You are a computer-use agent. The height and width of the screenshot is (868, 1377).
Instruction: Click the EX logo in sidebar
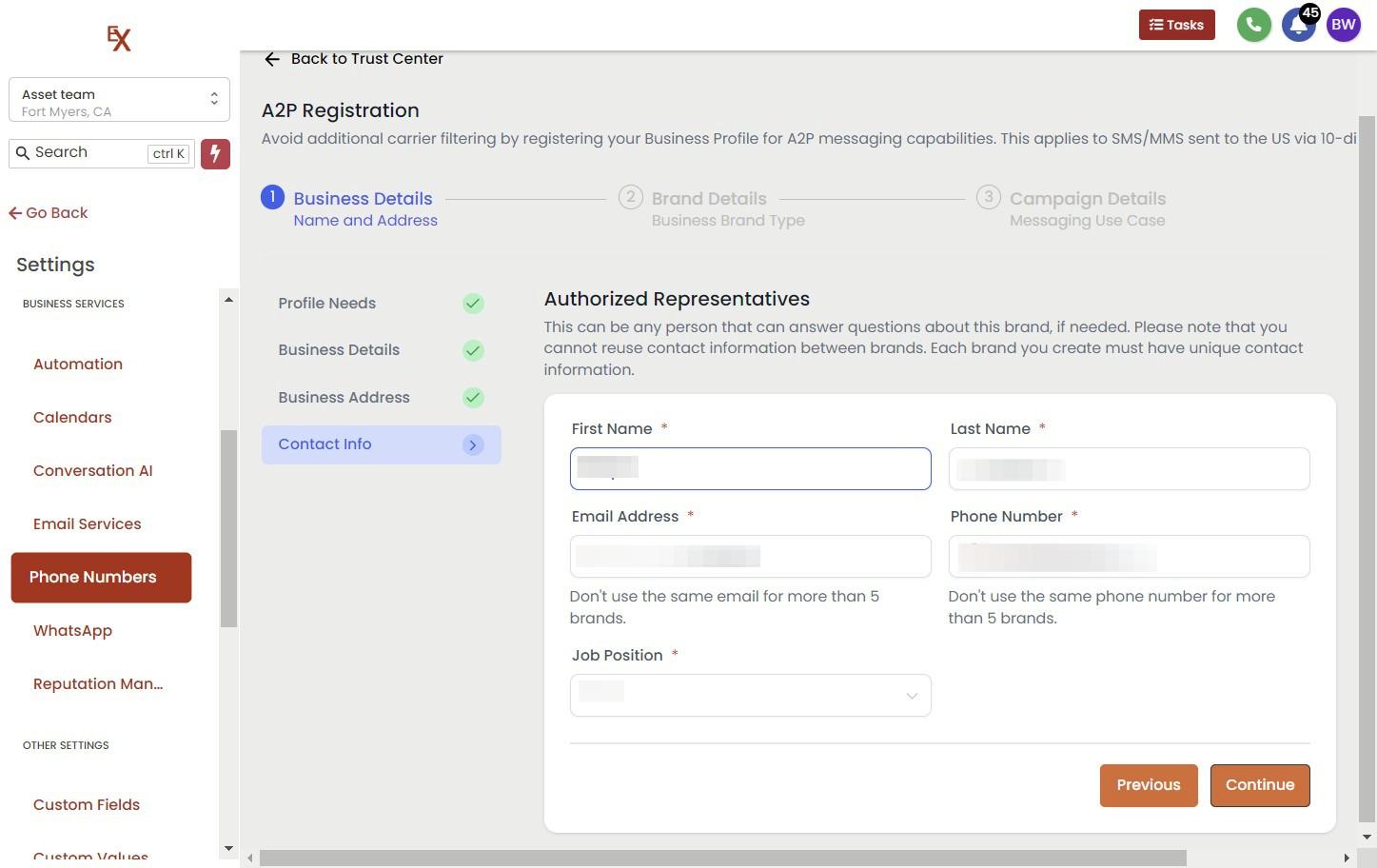119,38
